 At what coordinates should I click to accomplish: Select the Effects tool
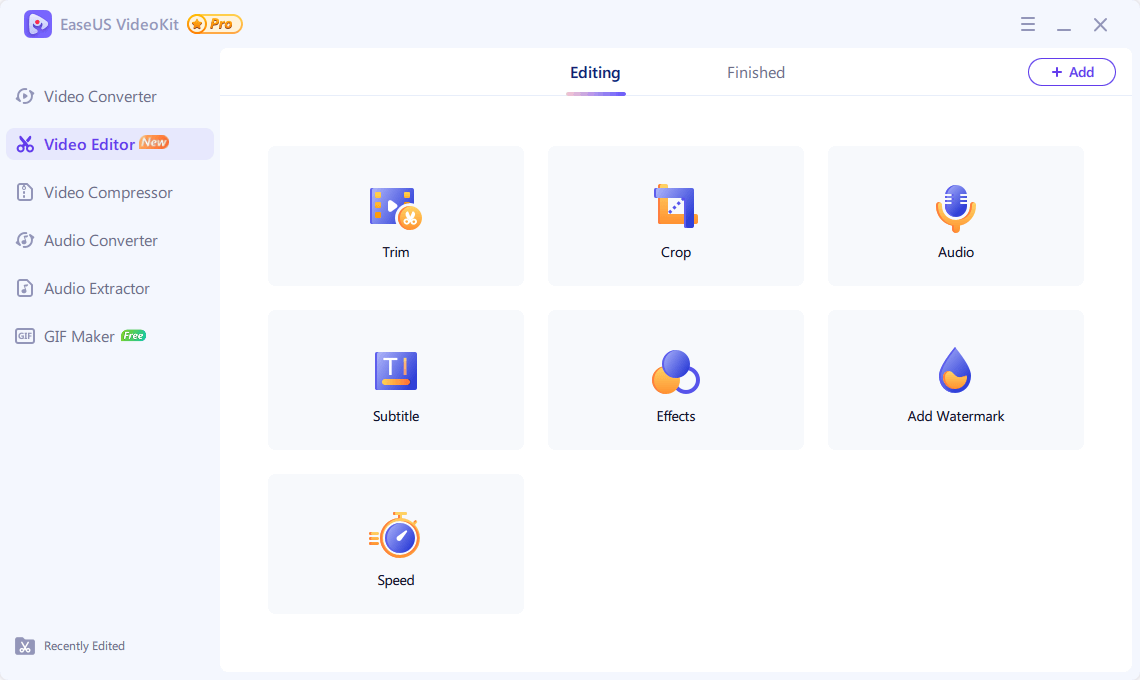[675, 380]
